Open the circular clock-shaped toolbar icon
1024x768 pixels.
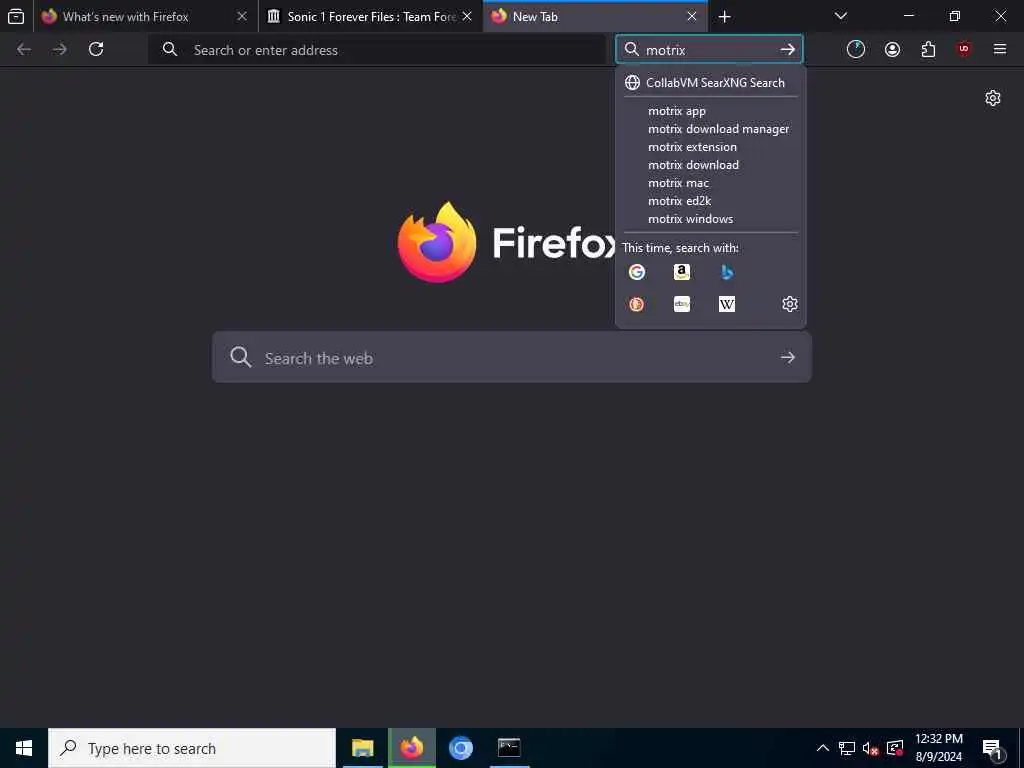tap(856, 49)
